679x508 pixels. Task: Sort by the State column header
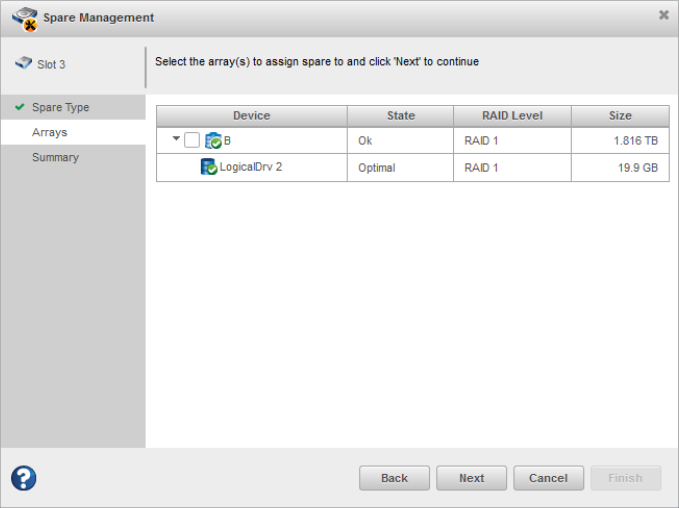[400, 116]
